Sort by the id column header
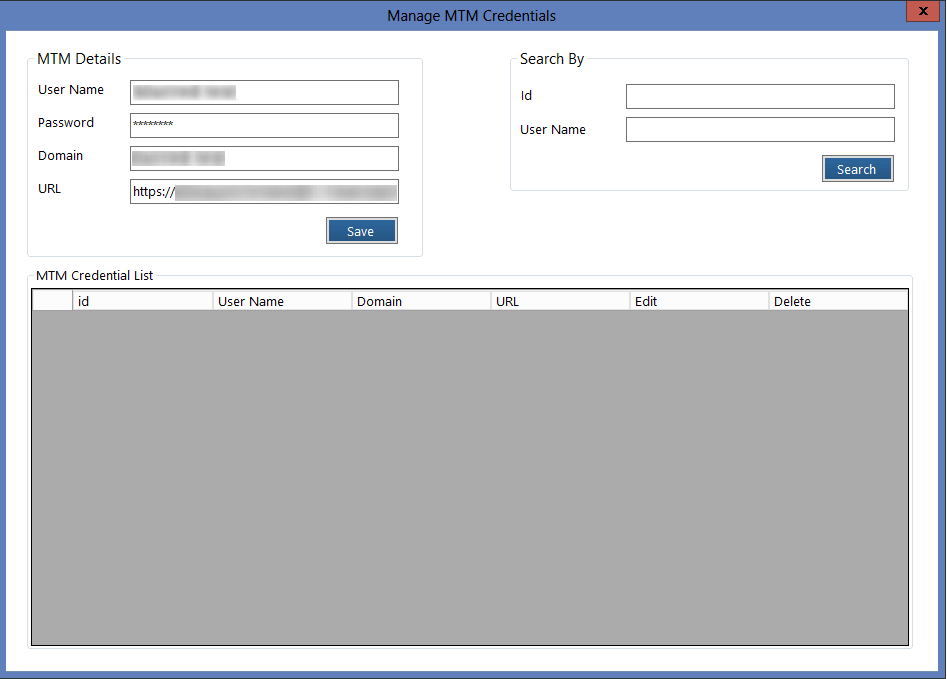The height and width of the screenshot is (679, 947). [x=143, y=301]
